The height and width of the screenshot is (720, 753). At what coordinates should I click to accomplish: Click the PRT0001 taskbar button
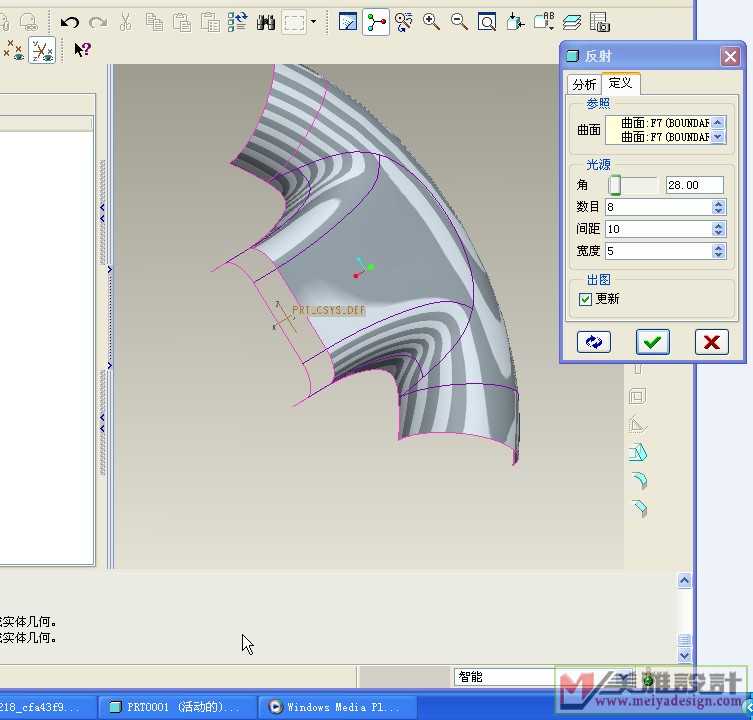(x=180, y=707)
